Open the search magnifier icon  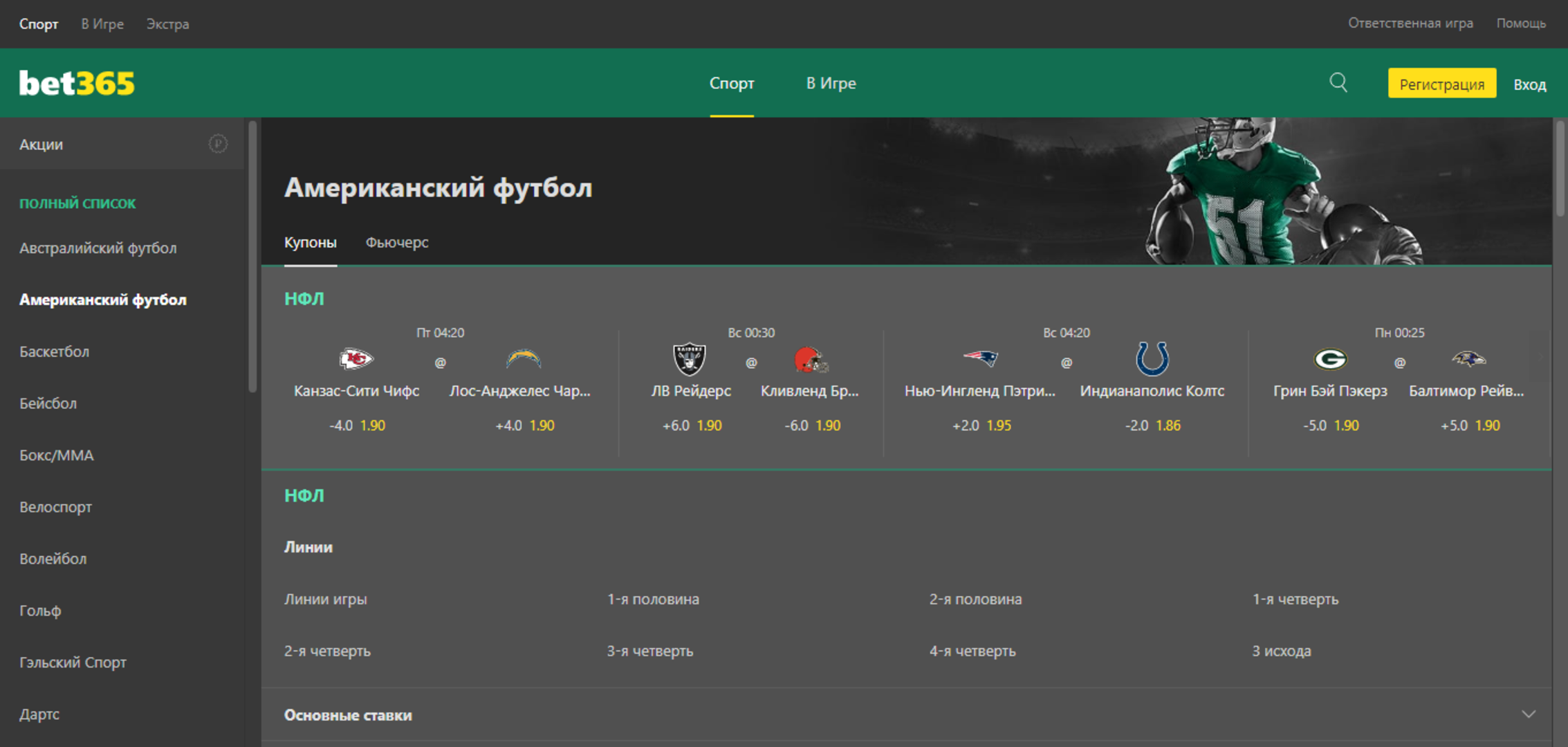click(1338, 83)
